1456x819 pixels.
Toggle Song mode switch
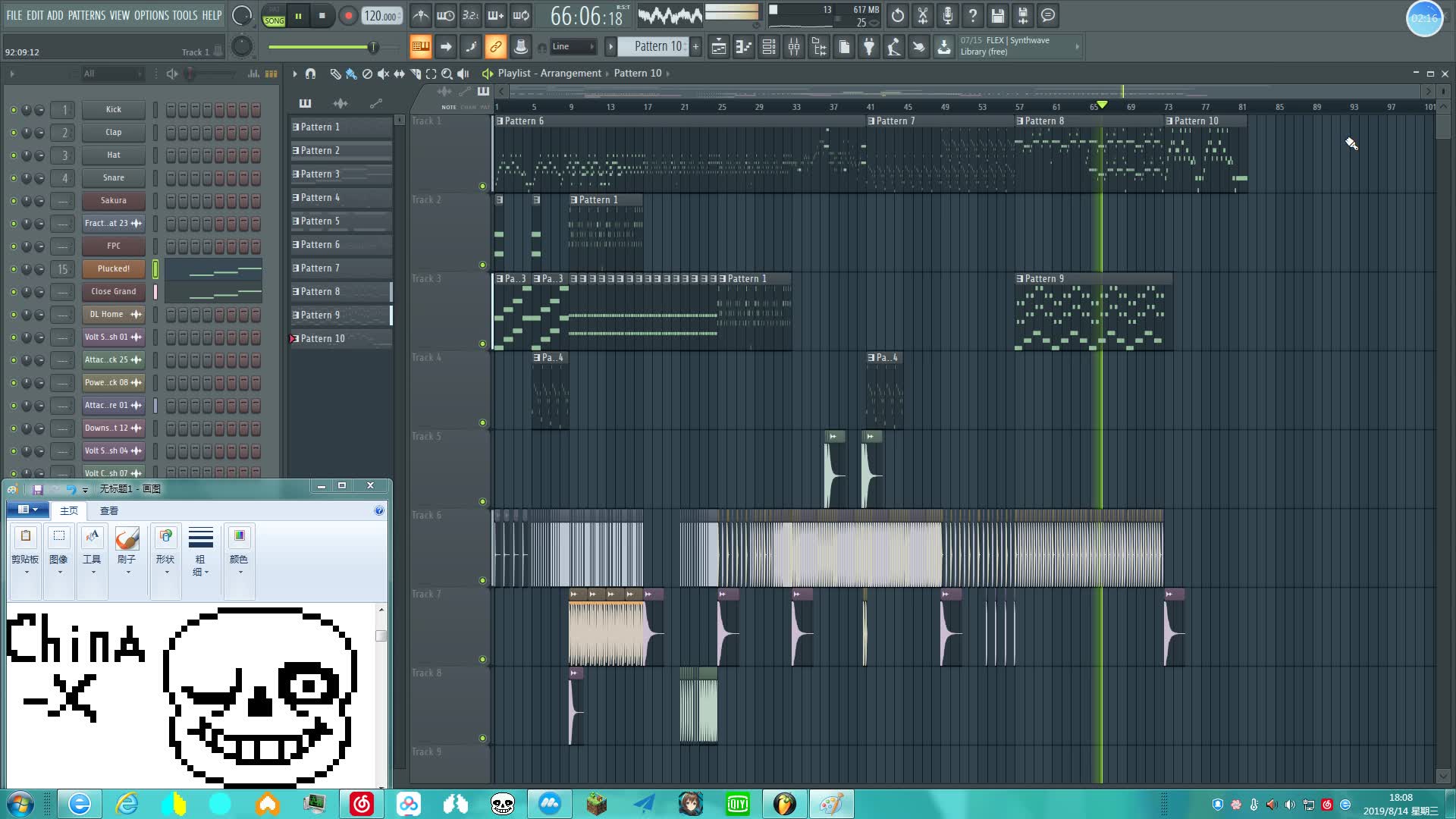pyautogui.click(x=274, y=16)
